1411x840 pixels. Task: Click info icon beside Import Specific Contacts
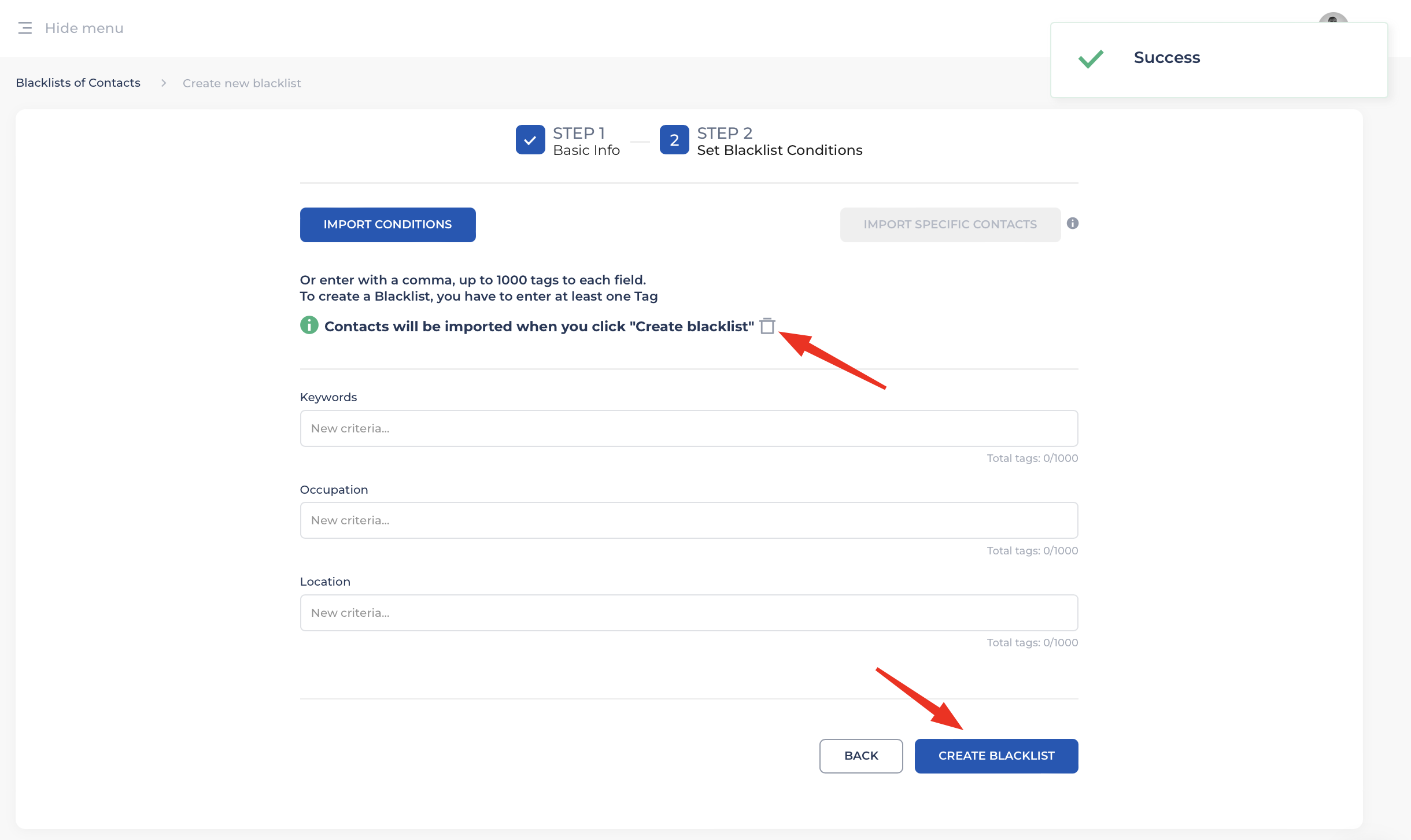pyautogui.click(x=1073, y=224)
